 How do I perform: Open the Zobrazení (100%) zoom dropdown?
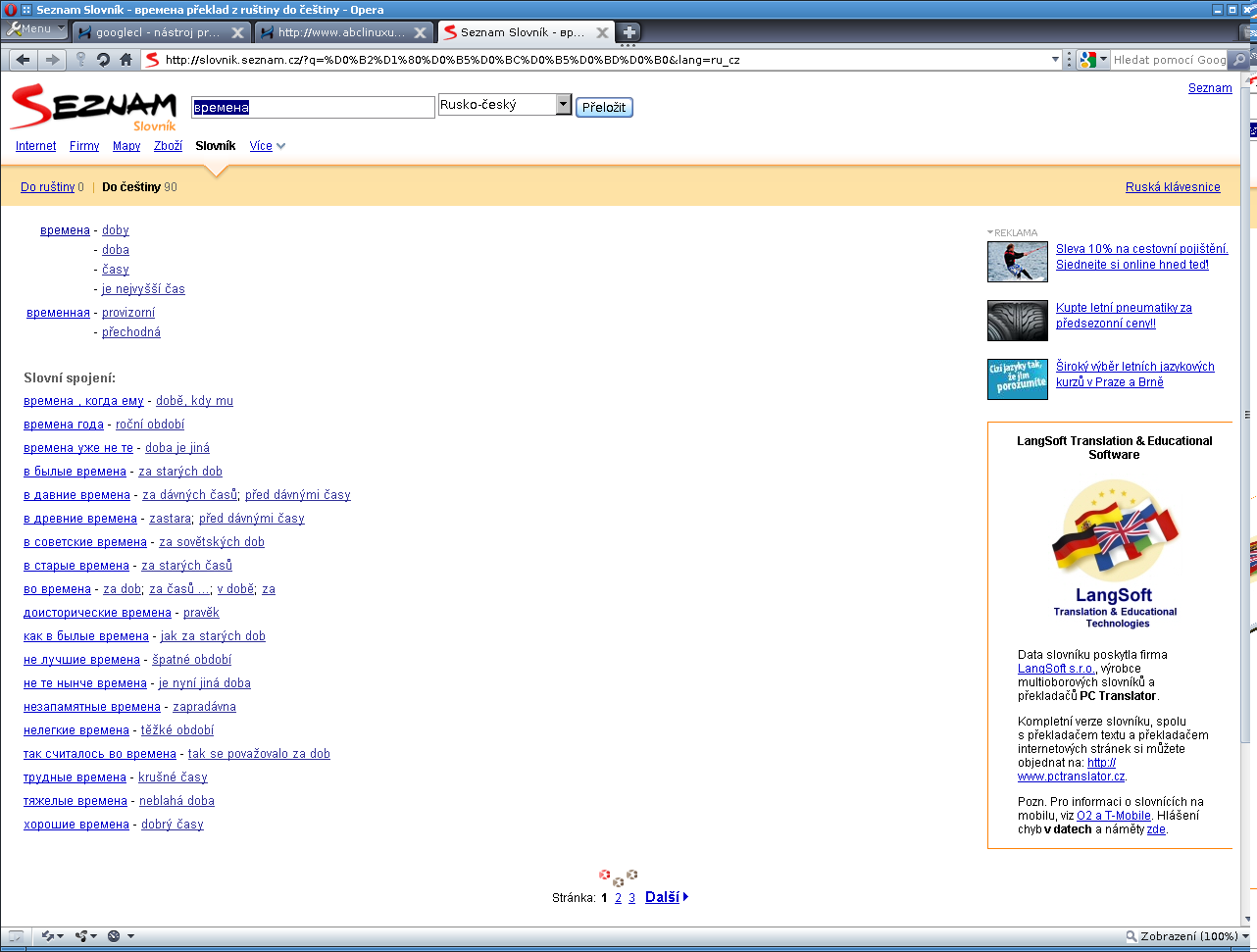[1188, 936]
